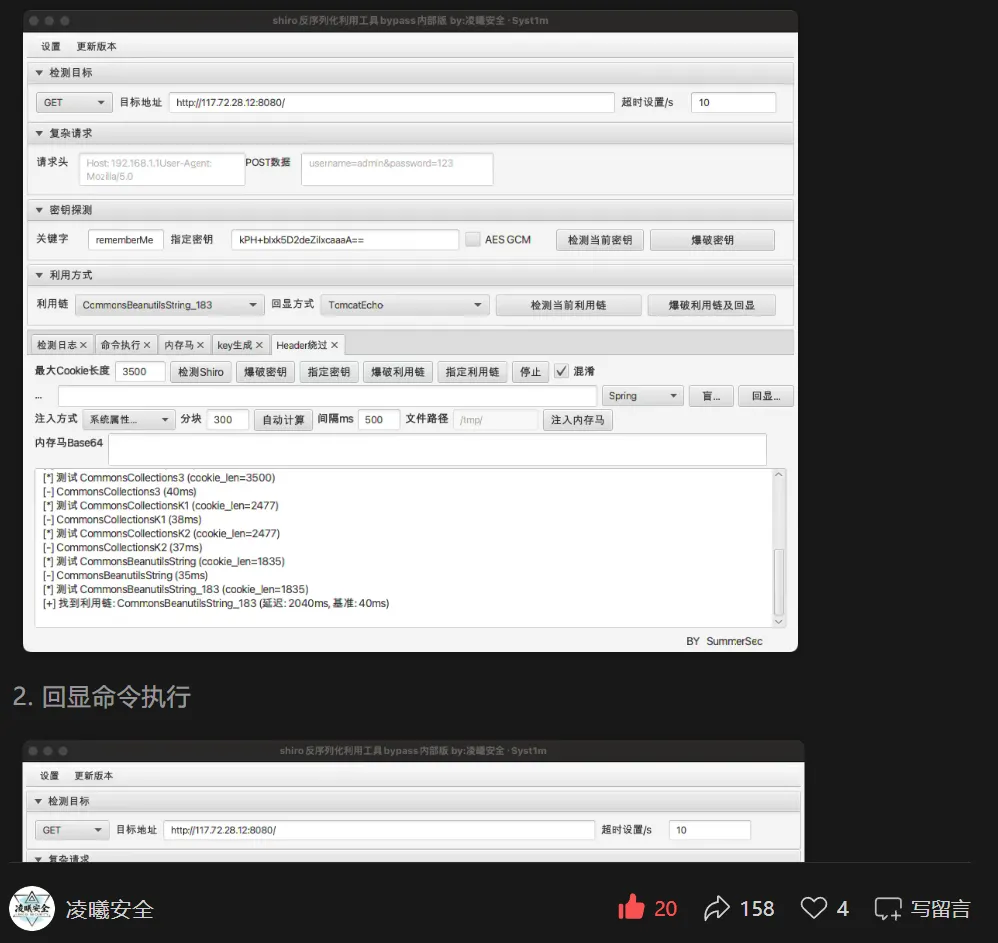Open the 回显方式 TomcatEcho dropdown
The width and height of the screenshot is (998, 943).
pyautogui.click(x=405, y=305)
